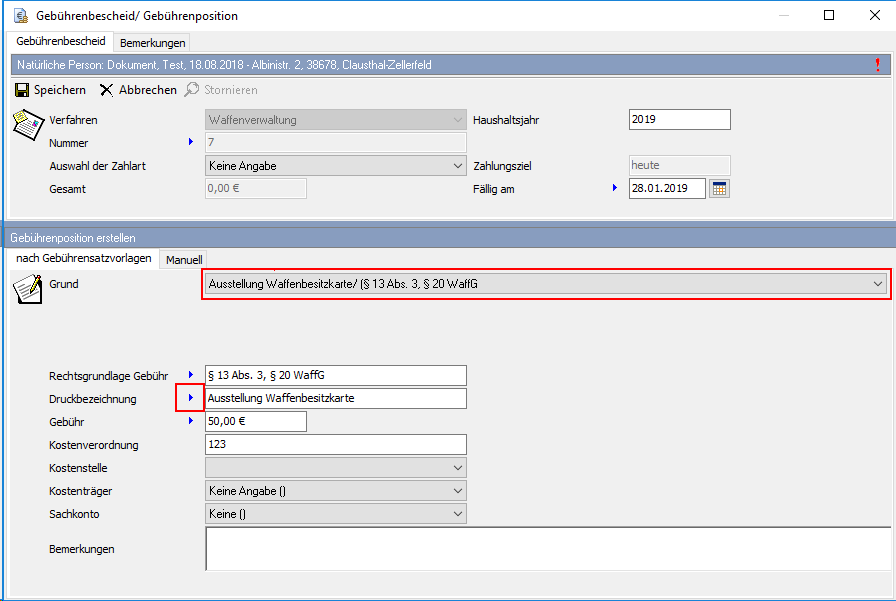Click the Speichern disk icon
Screen dimensions: 896x601
(21, 90)
